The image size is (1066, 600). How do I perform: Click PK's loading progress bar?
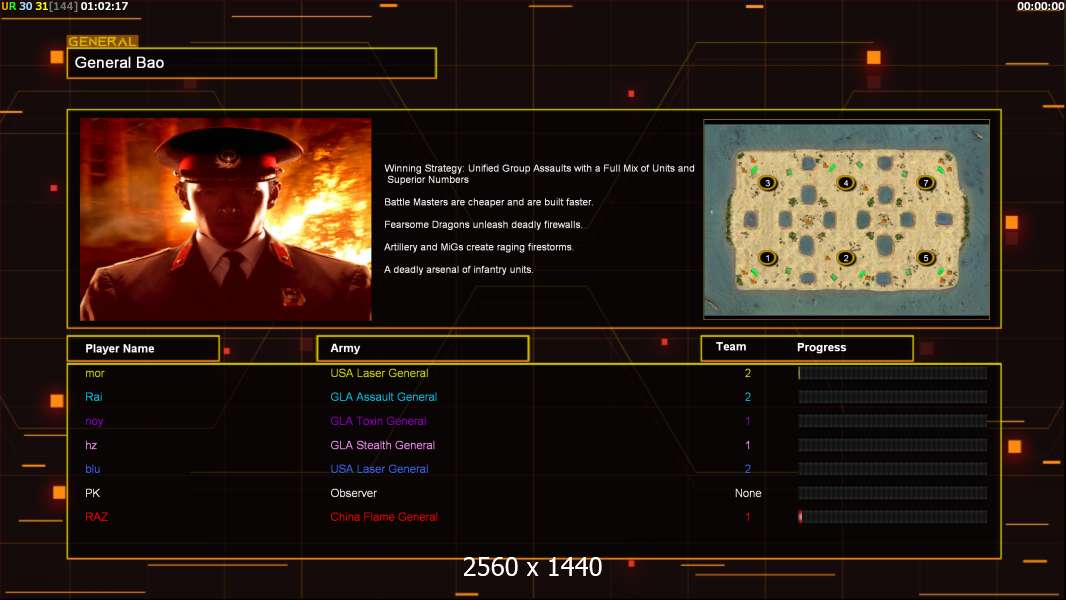click(x=893, y=493)
